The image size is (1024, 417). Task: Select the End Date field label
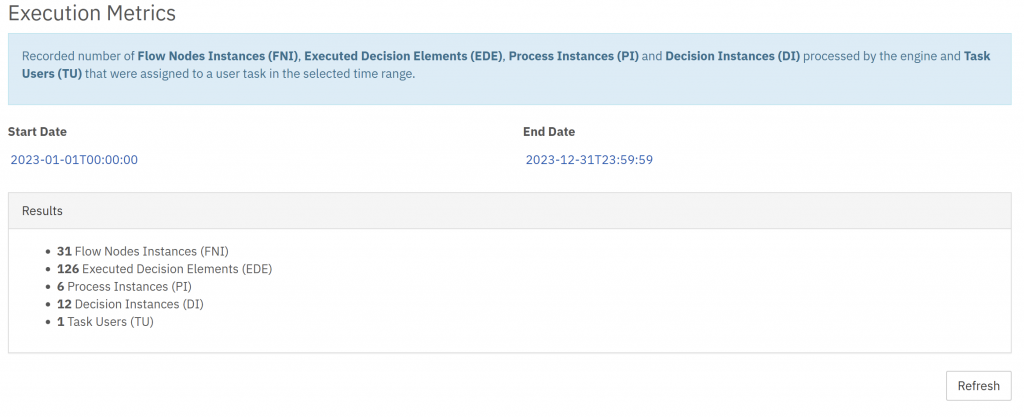coord(549,132)
